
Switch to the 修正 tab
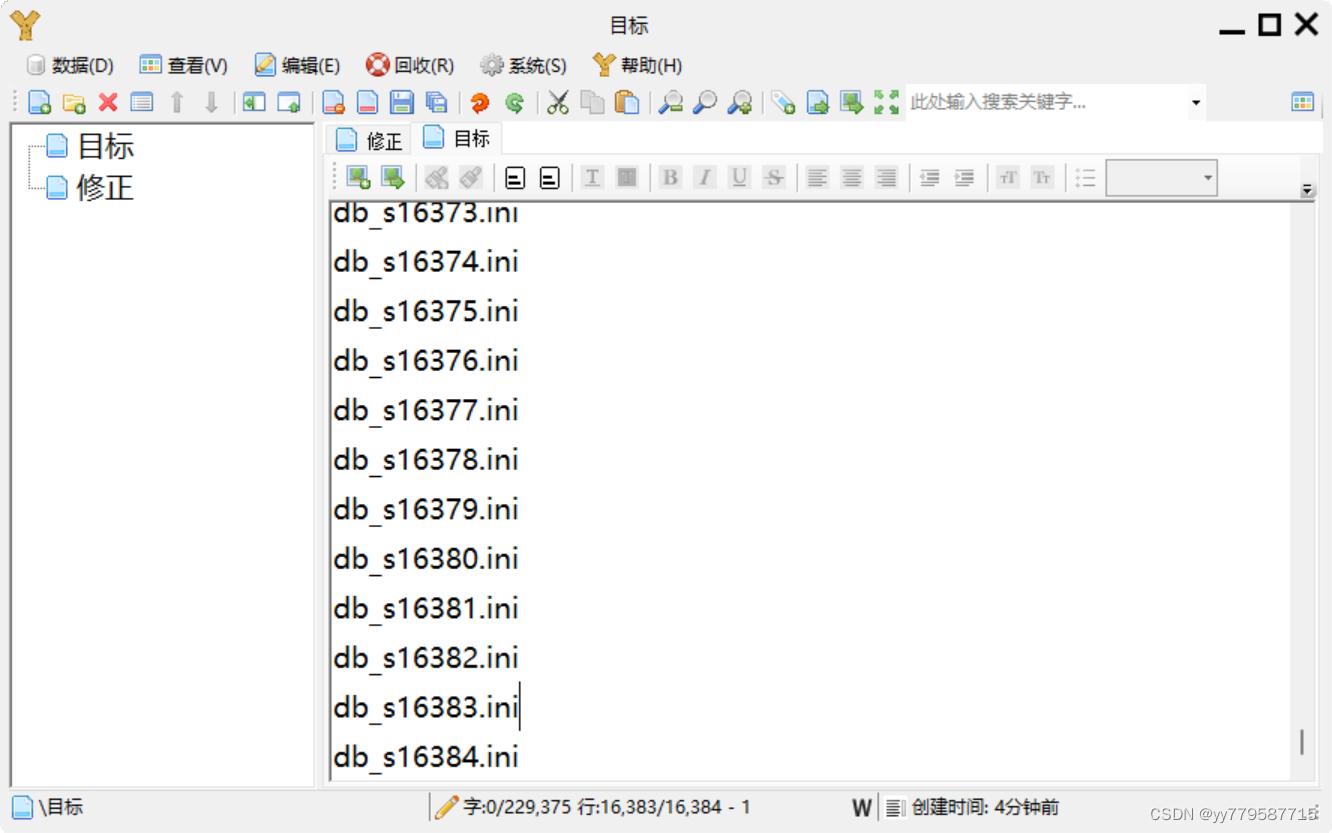tap(369, 141)
